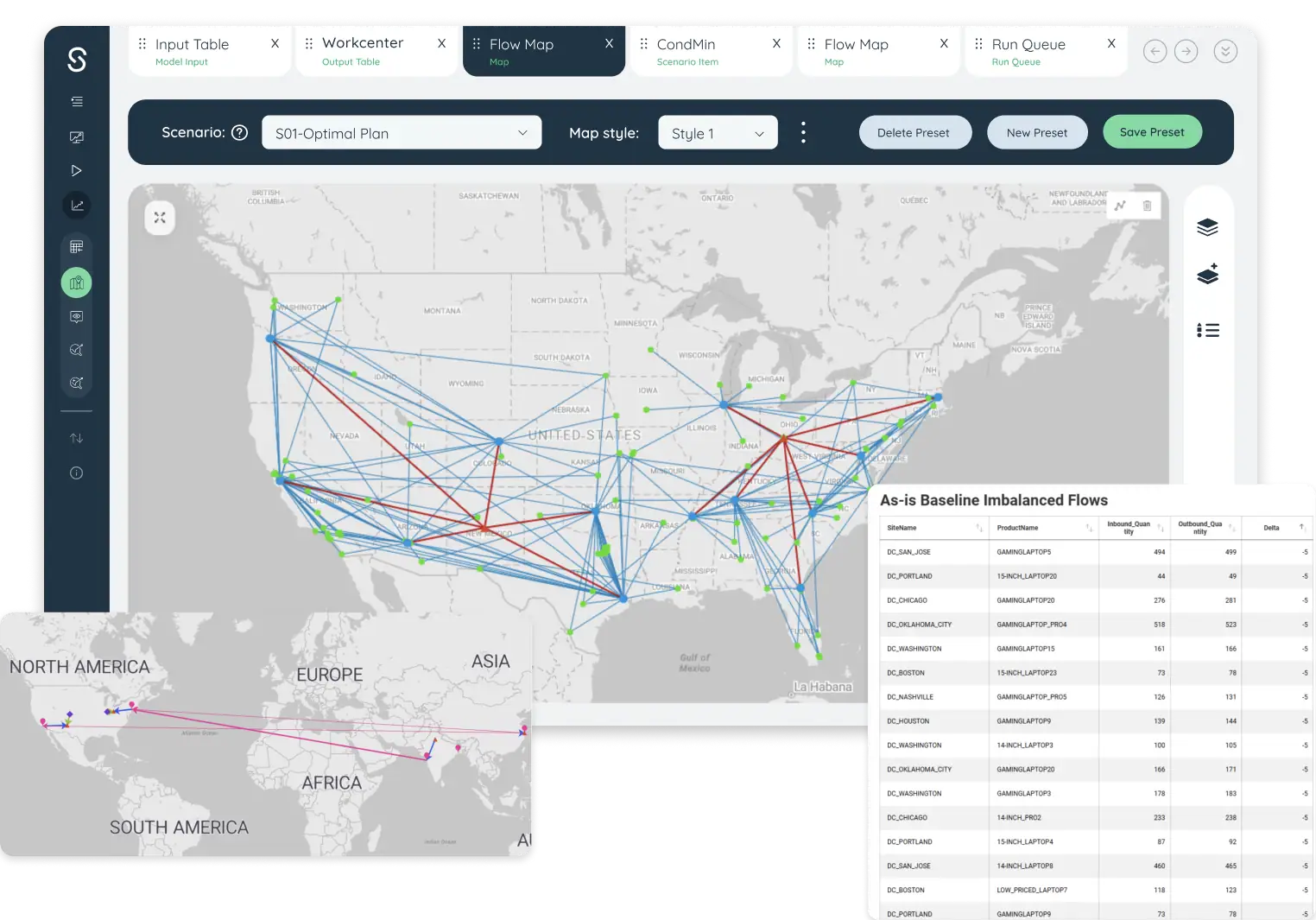Open the table view icon in the sidebar

click(x=76, y=245)
